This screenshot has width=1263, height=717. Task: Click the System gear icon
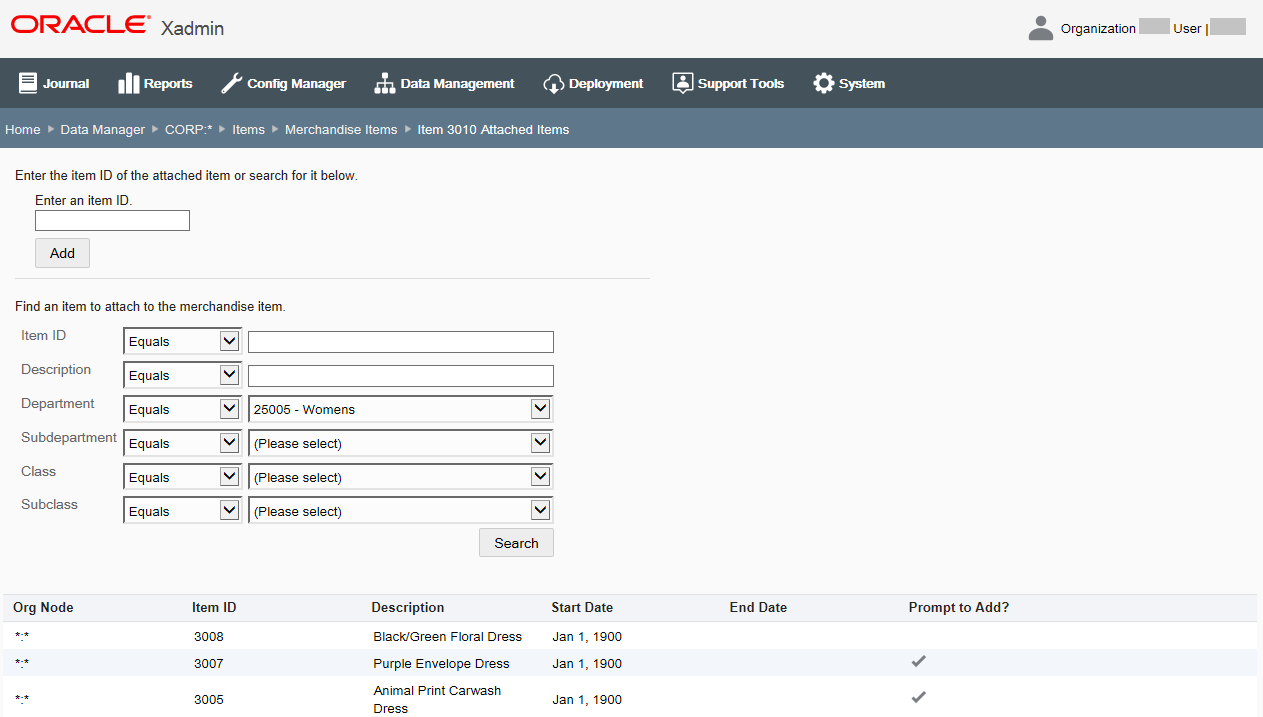click(823, 83)
